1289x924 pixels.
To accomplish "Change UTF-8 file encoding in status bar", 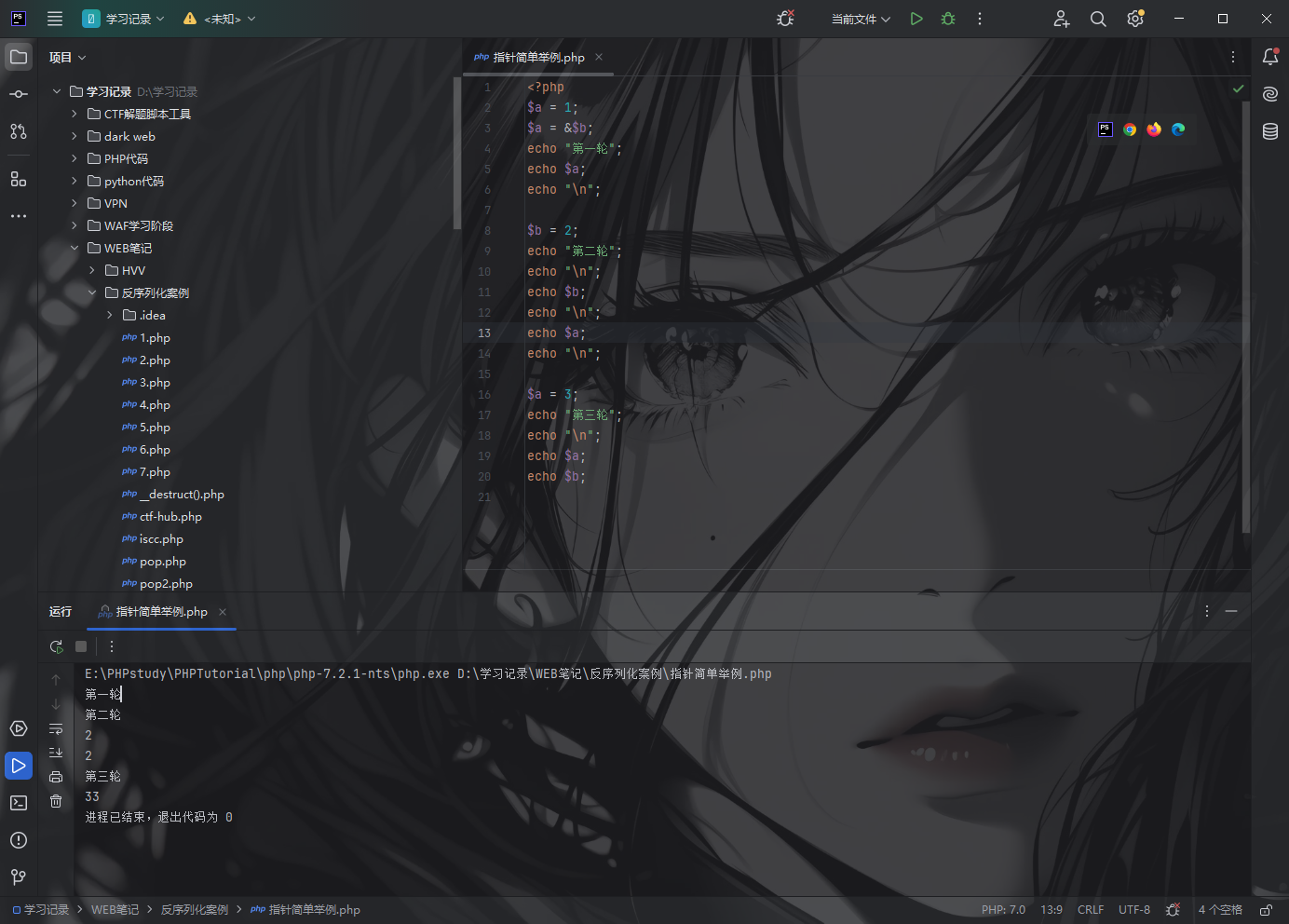I will (1134, 910).
